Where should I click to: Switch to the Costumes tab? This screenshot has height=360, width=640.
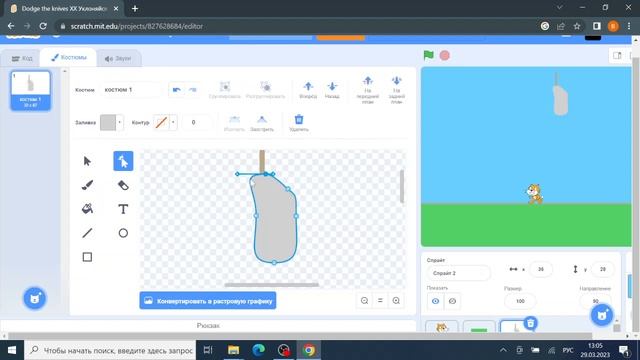pyautogui.click(x=69, y=58)
